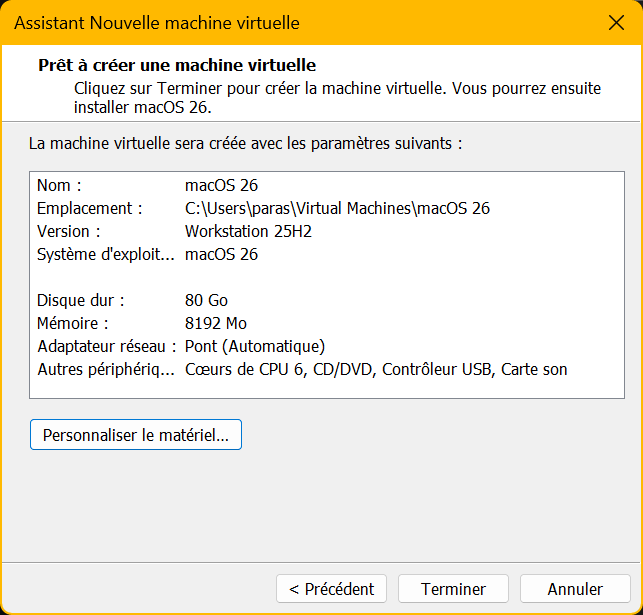643x615 pixels.
Task: Click the Virtual Machines folder path value
Action: pos(337,208)
